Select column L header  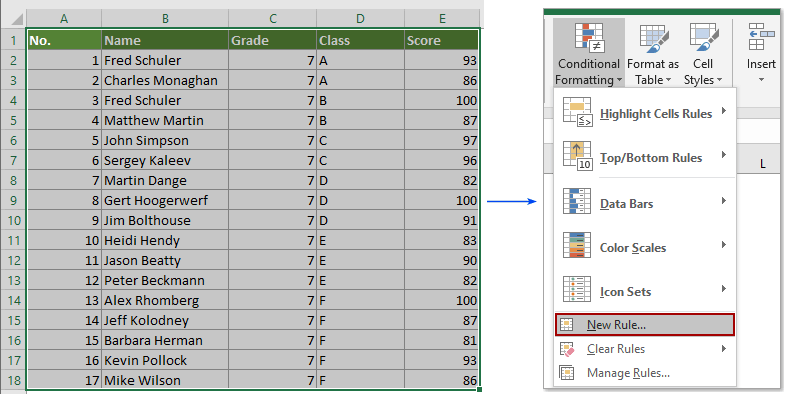click(762, 164)
